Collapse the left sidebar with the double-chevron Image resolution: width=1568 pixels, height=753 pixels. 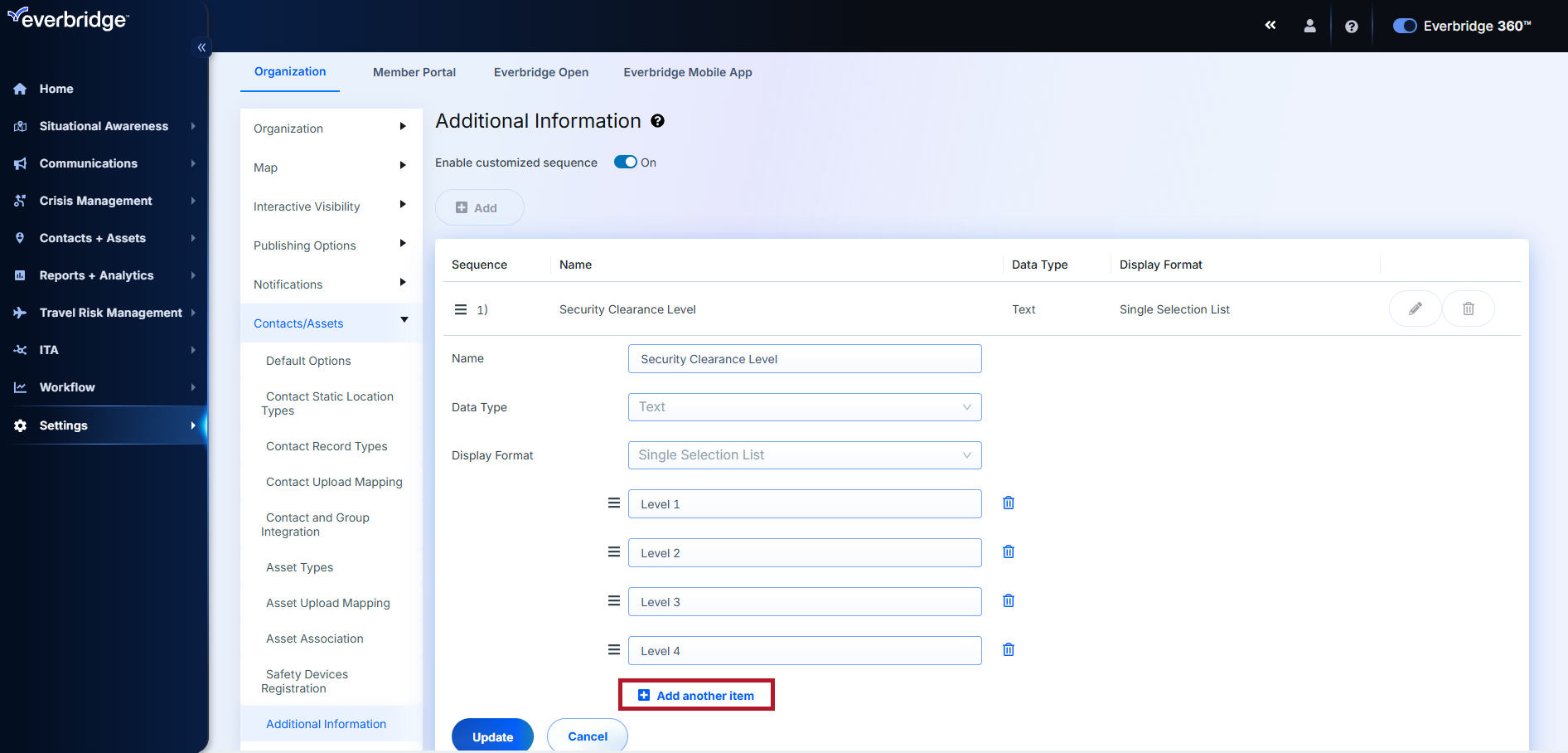[201, 47]
